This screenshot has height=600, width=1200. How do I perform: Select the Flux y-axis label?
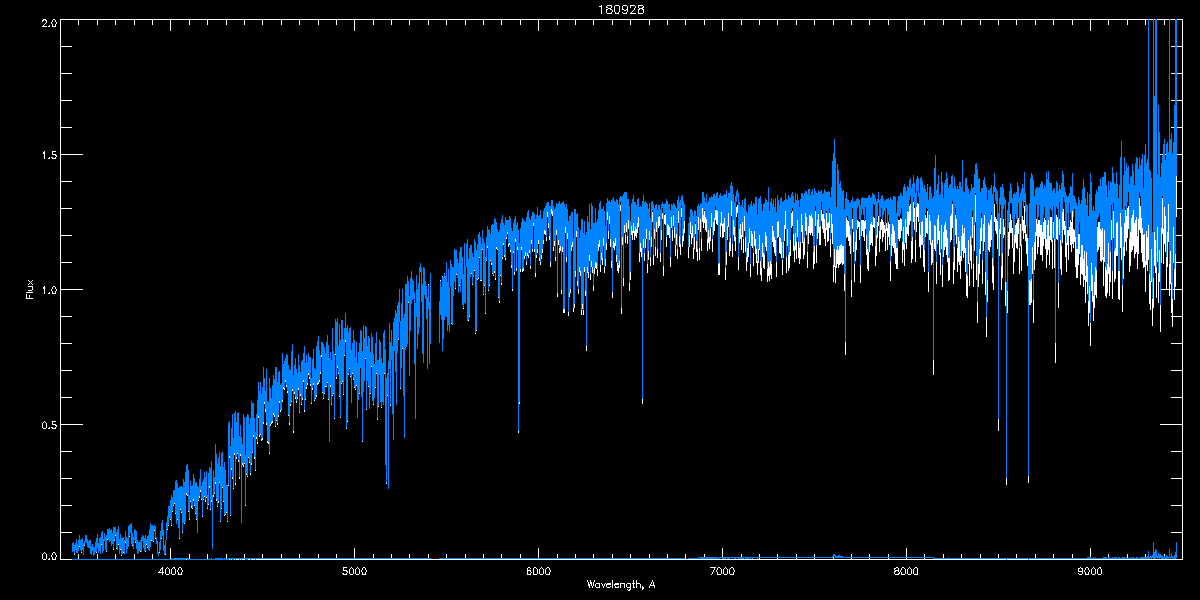[30, 289]
